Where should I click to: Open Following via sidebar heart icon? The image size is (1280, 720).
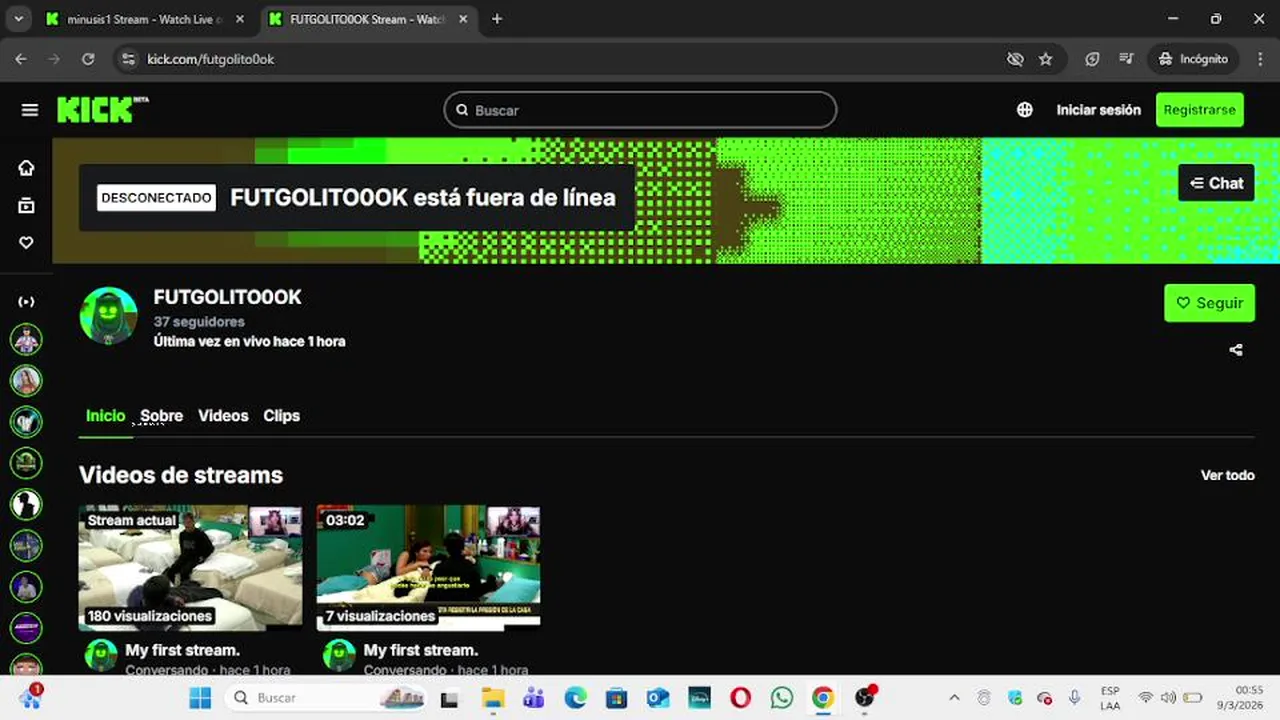click(x=26, y=242)
